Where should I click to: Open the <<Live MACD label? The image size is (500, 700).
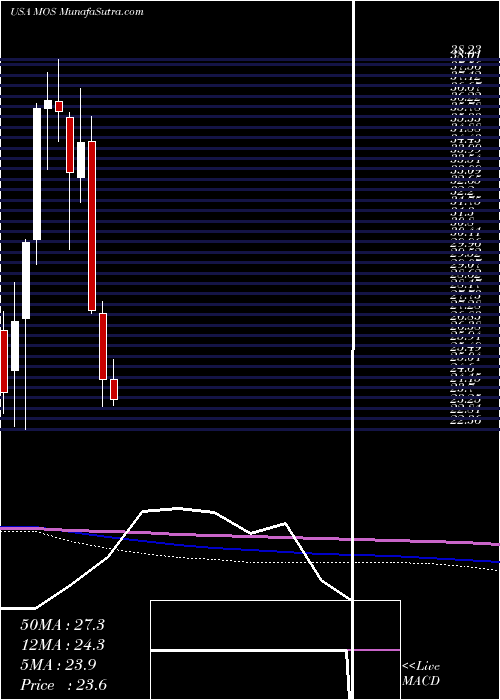(x=421, y=673)
